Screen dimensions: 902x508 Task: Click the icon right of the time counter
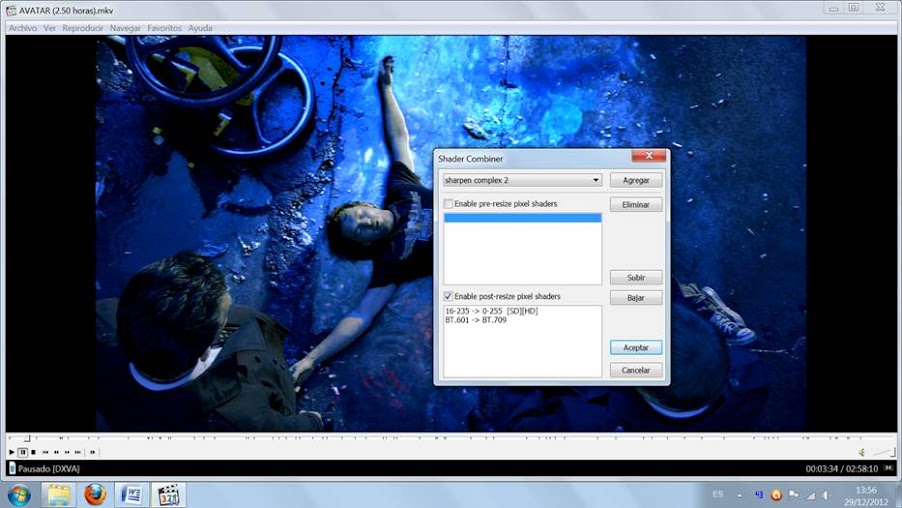(889, 469)
